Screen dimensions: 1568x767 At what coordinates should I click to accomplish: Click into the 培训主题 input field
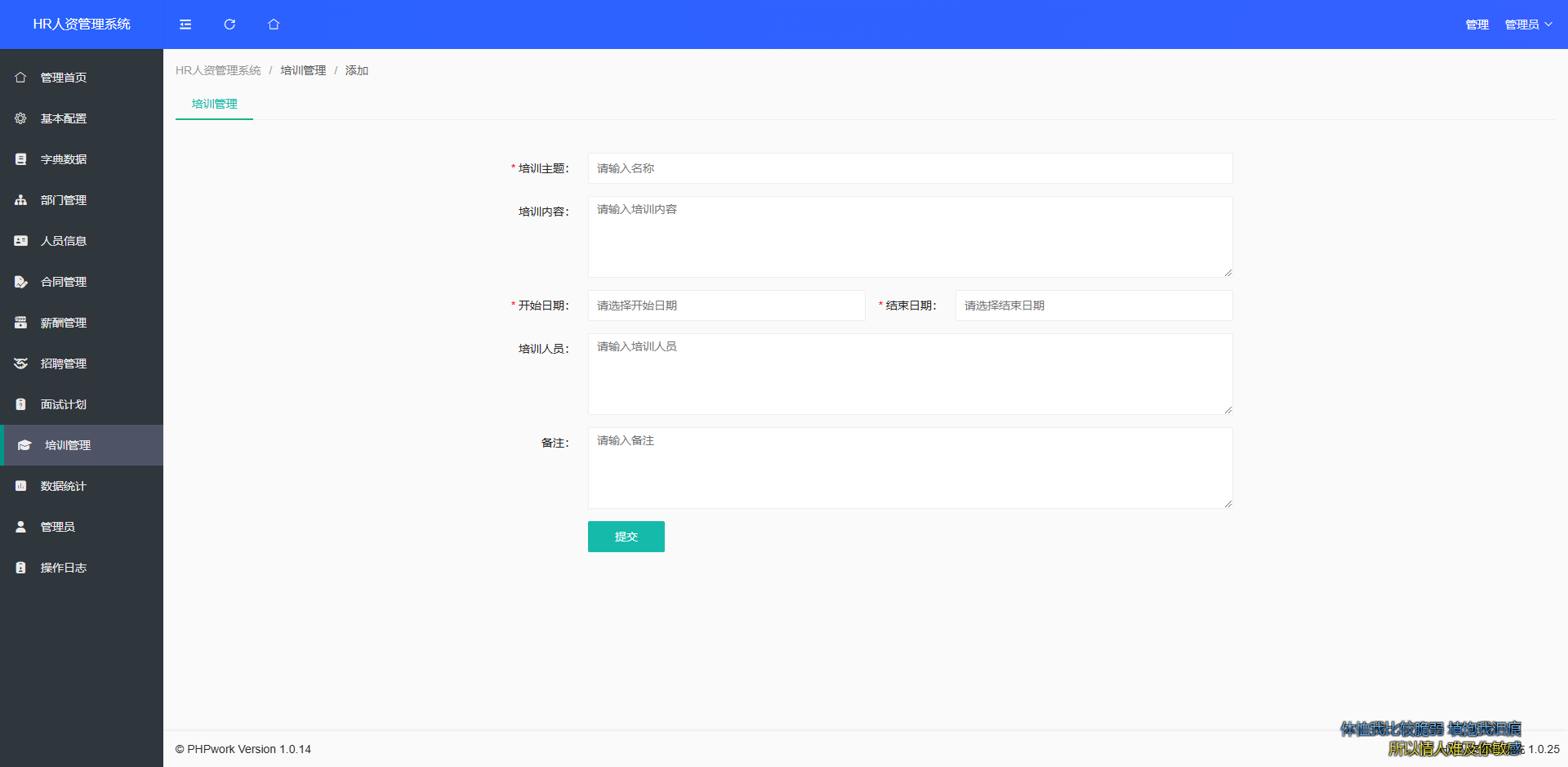pos(910,168)
